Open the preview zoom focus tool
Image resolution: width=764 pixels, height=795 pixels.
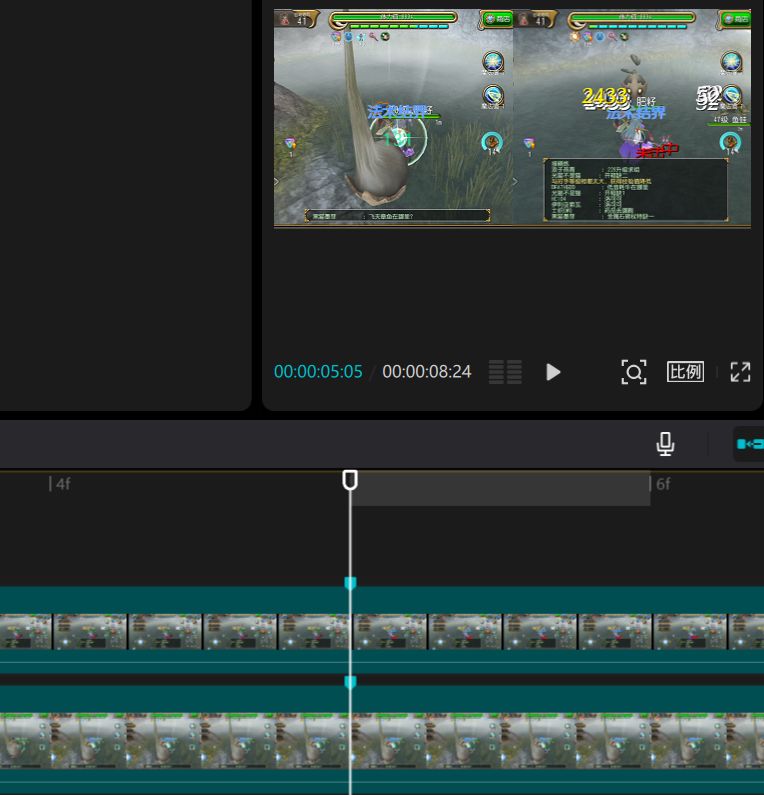point(634,372)
